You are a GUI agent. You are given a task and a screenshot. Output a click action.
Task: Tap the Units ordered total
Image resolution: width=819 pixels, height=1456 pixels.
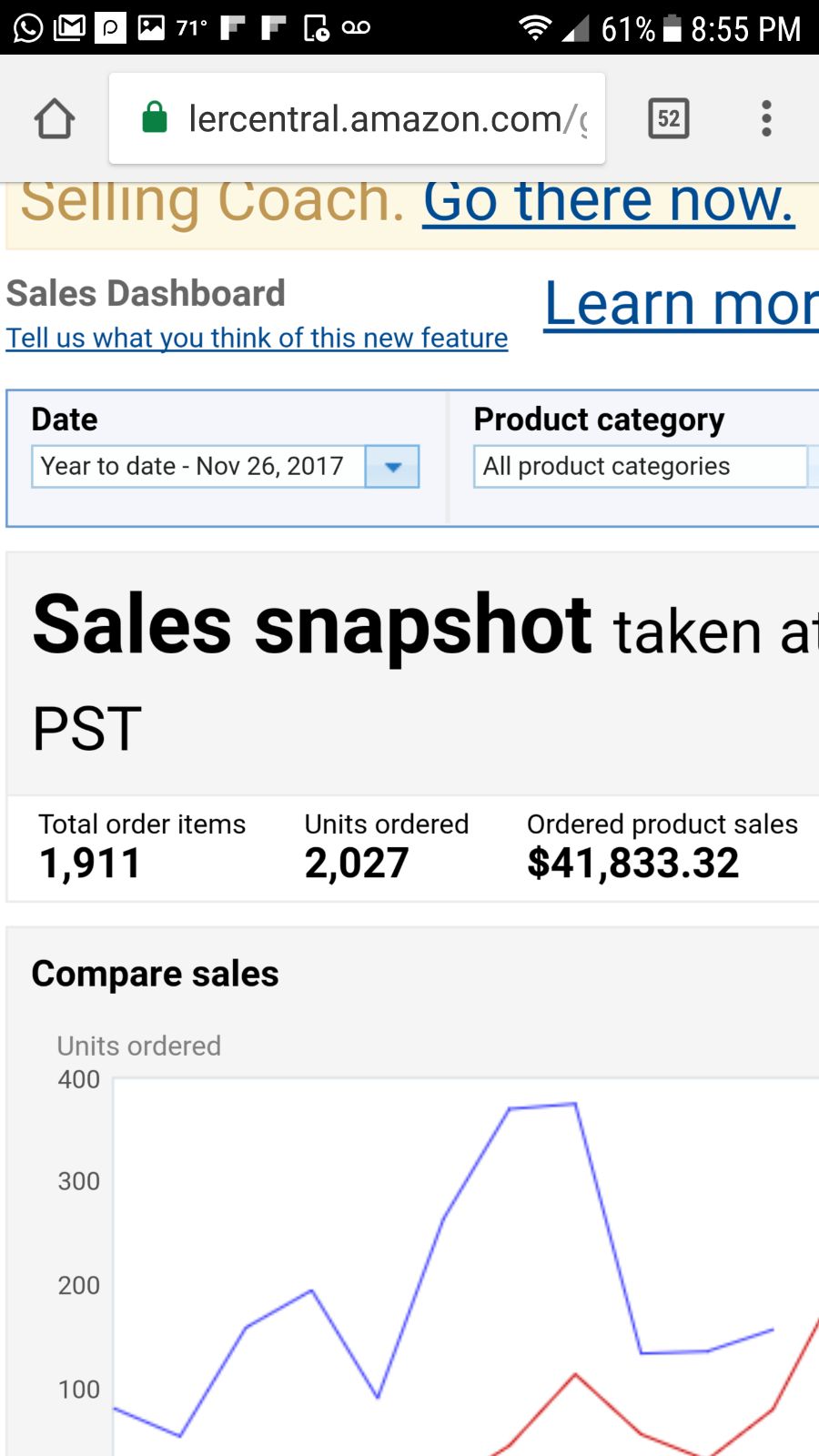(357, 863)
